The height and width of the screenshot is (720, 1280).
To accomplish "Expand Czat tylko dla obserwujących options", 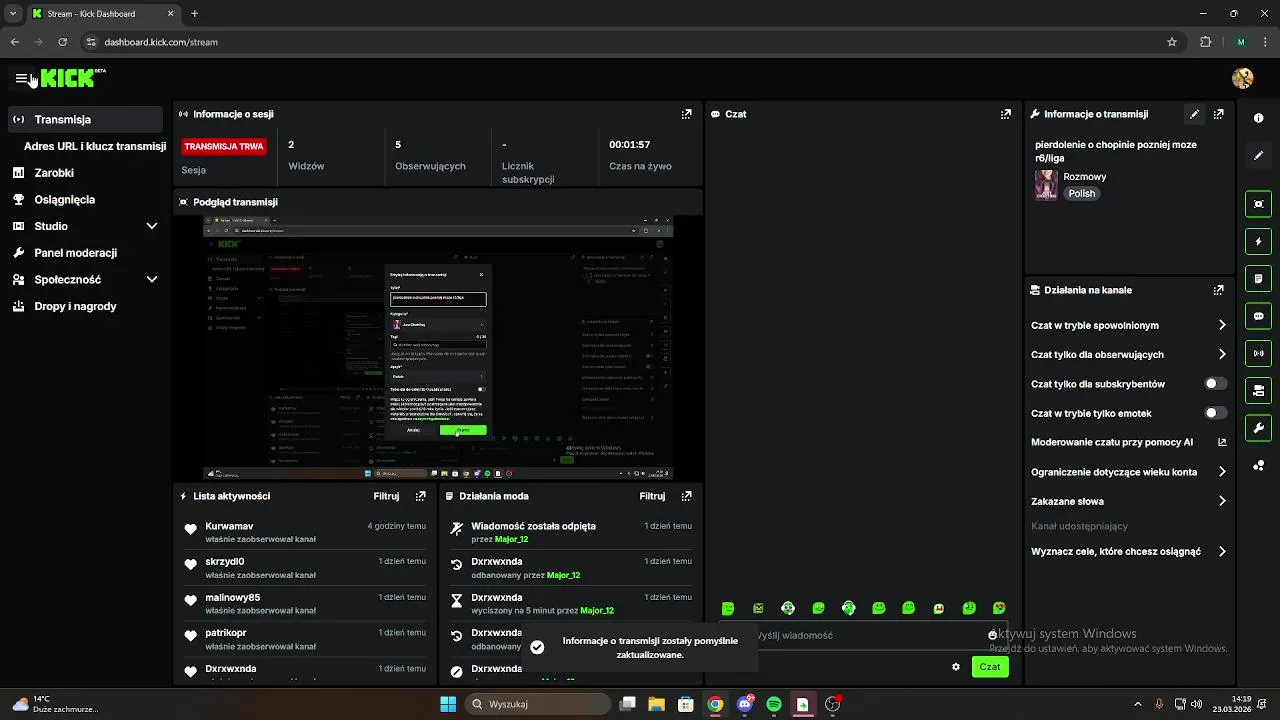I will (1222, 354).
